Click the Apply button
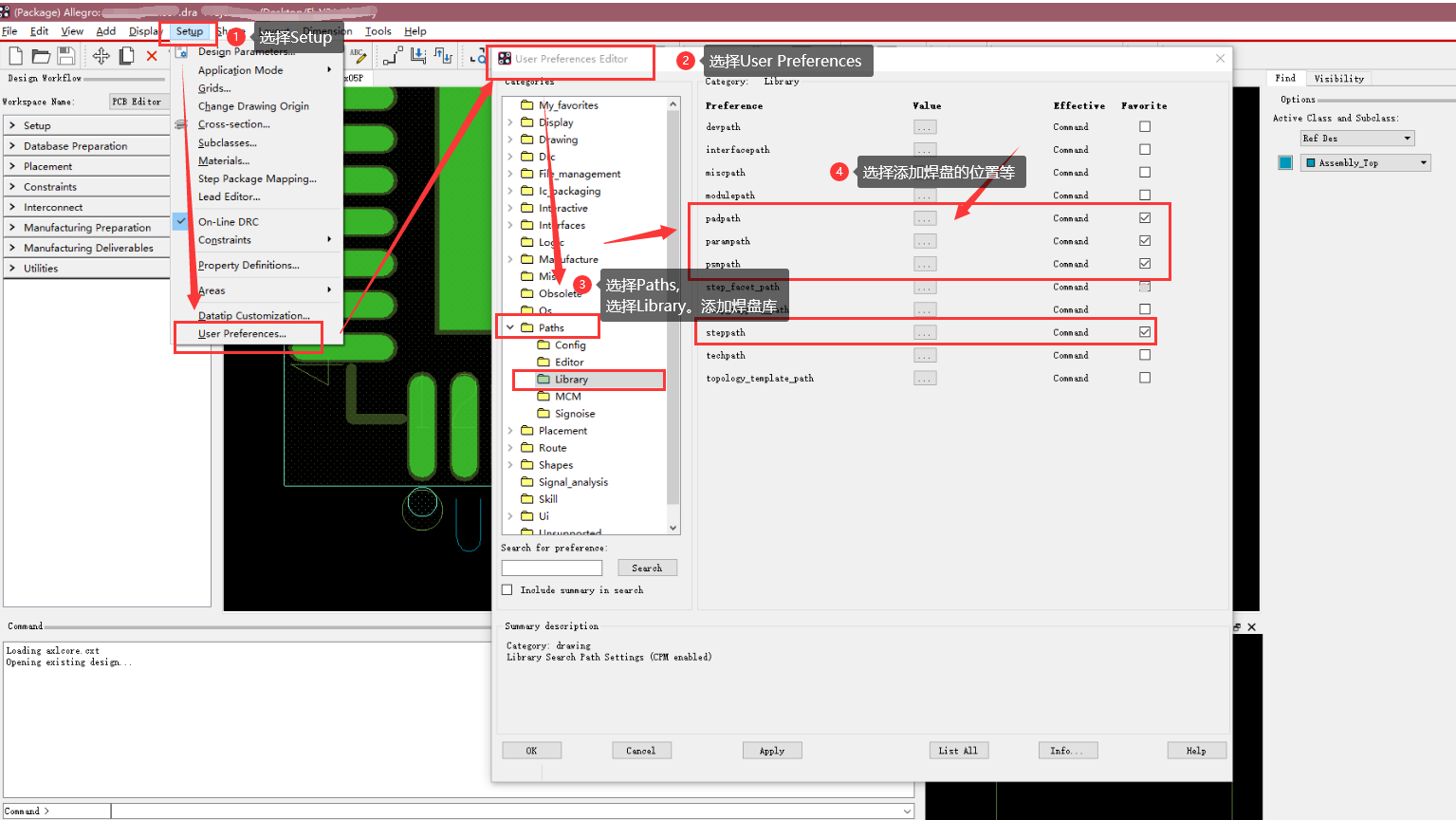This screenshot has height=820, width=1456. pos(771,750)
